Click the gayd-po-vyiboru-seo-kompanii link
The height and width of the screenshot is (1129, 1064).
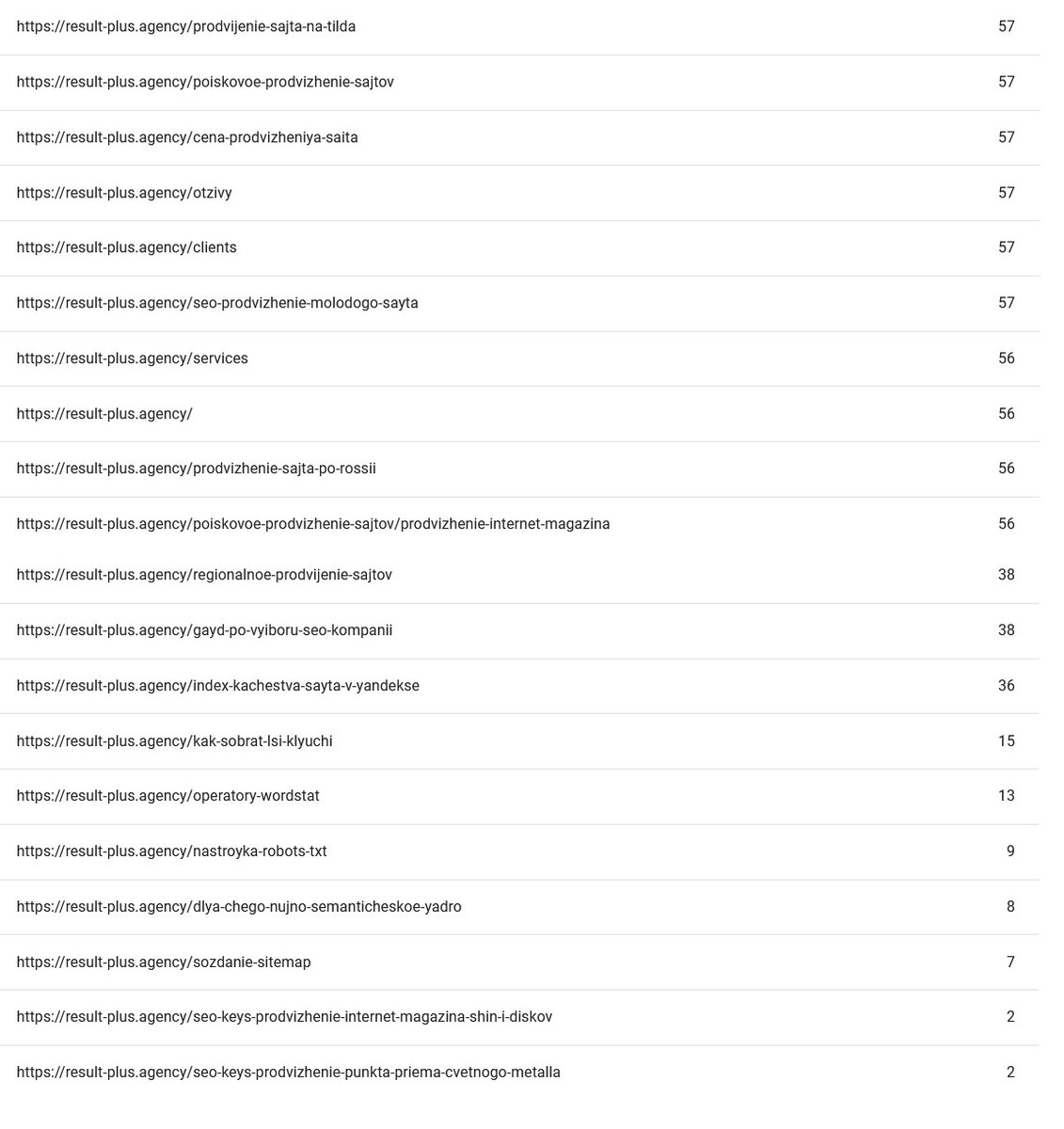pos(204,630)
